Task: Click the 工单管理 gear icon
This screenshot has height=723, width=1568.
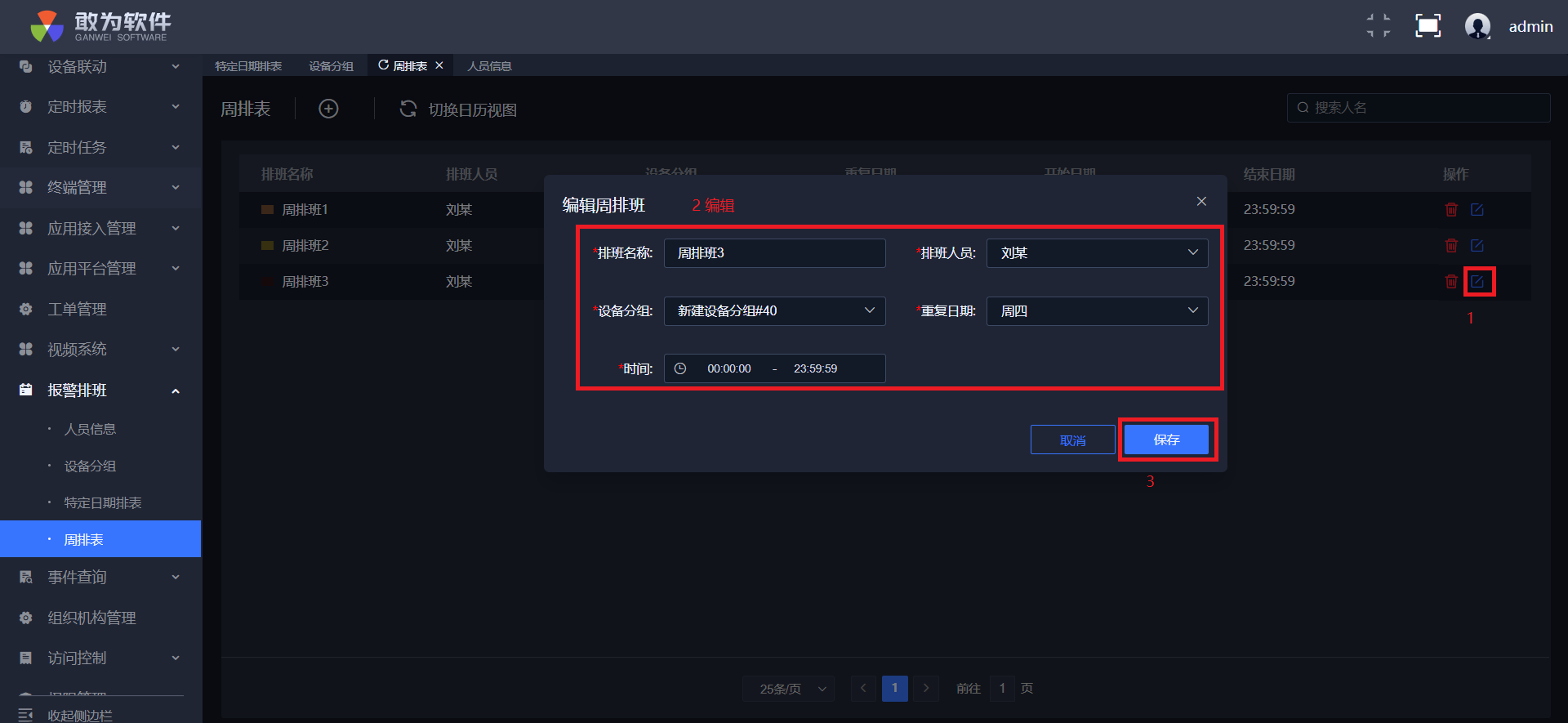Action: (25, 309)
